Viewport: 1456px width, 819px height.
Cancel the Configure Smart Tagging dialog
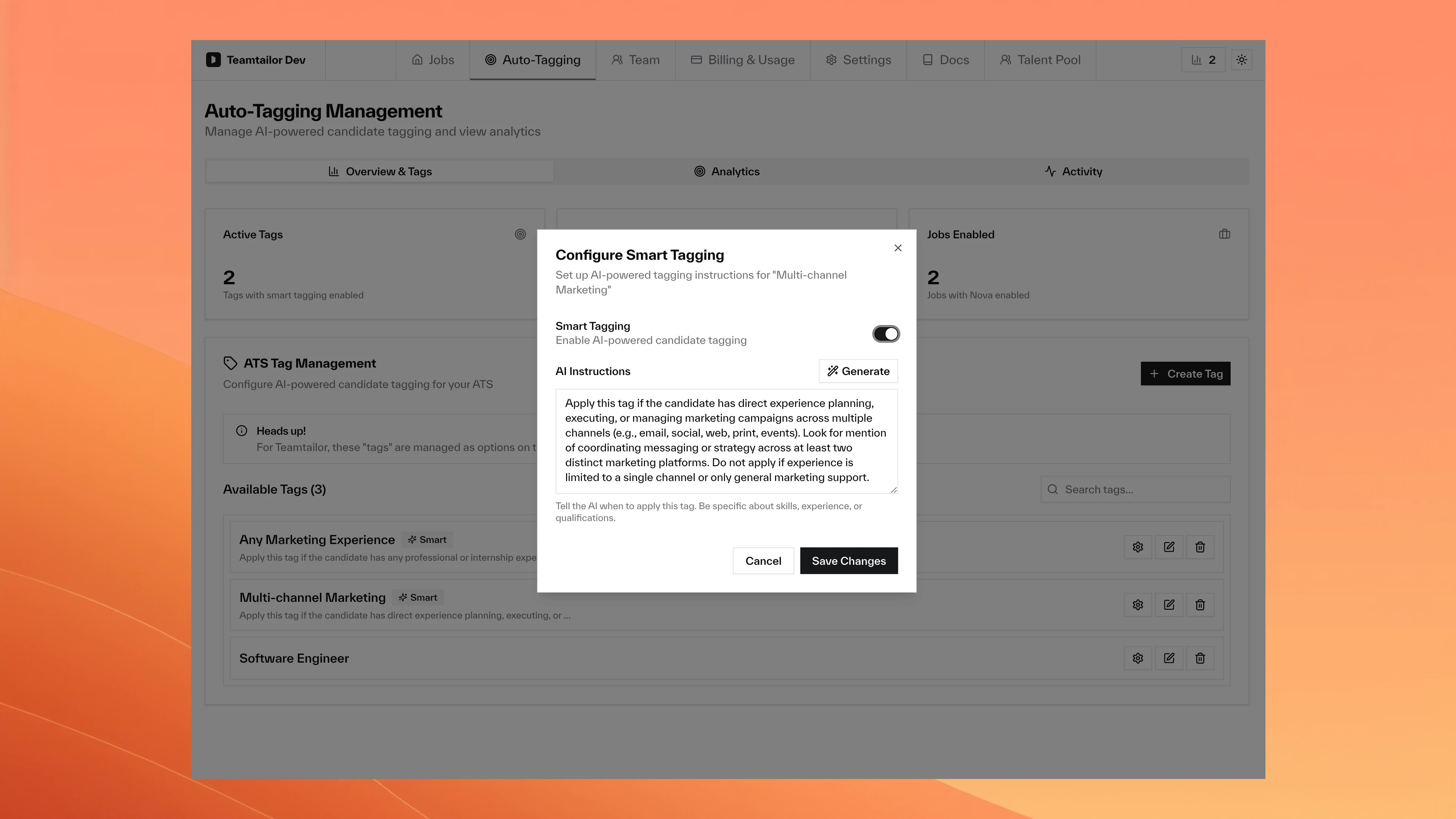(x=763, y=561)
